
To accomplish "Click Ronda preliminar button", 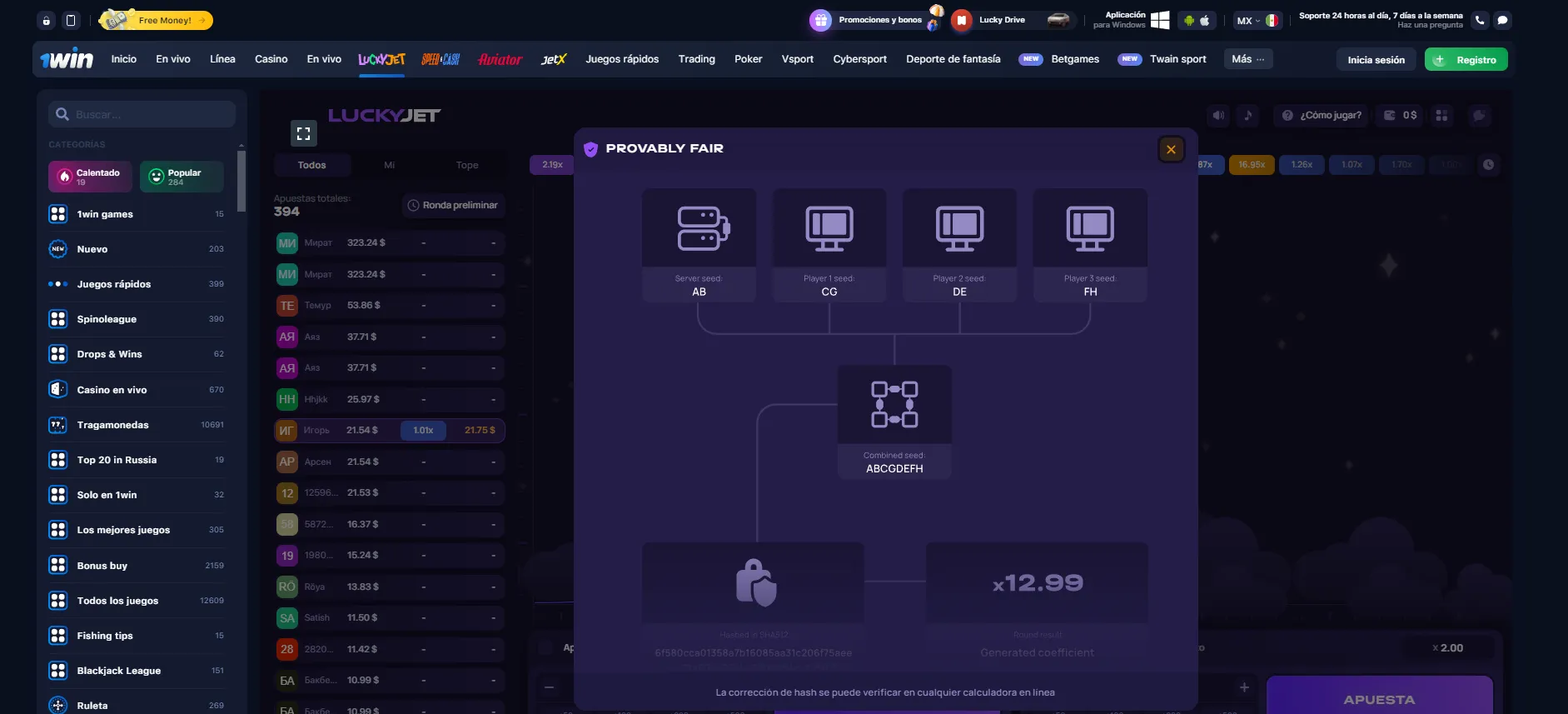I will click(x=453, y=205).
